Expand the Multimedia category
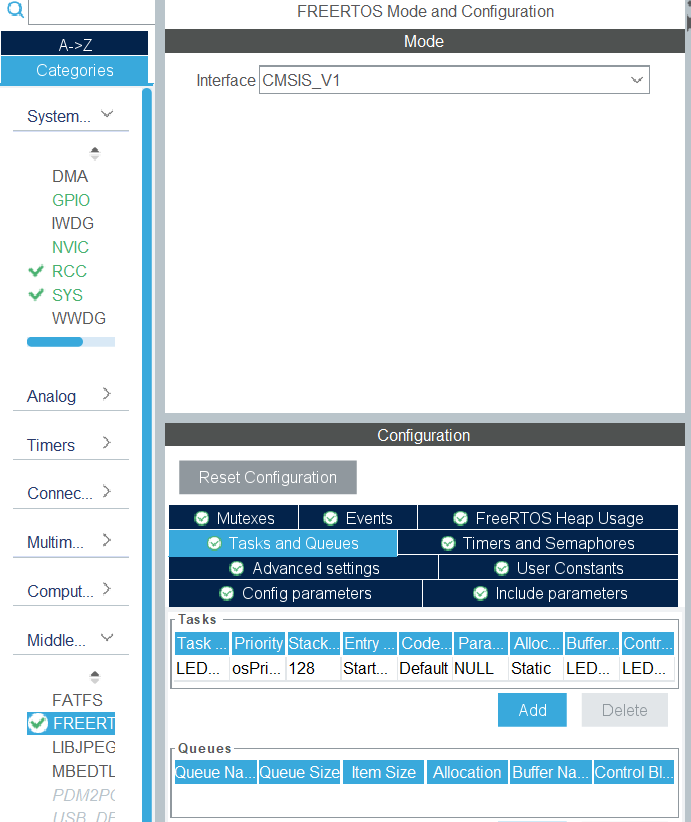The image size is (691, 822). point(106,540)
